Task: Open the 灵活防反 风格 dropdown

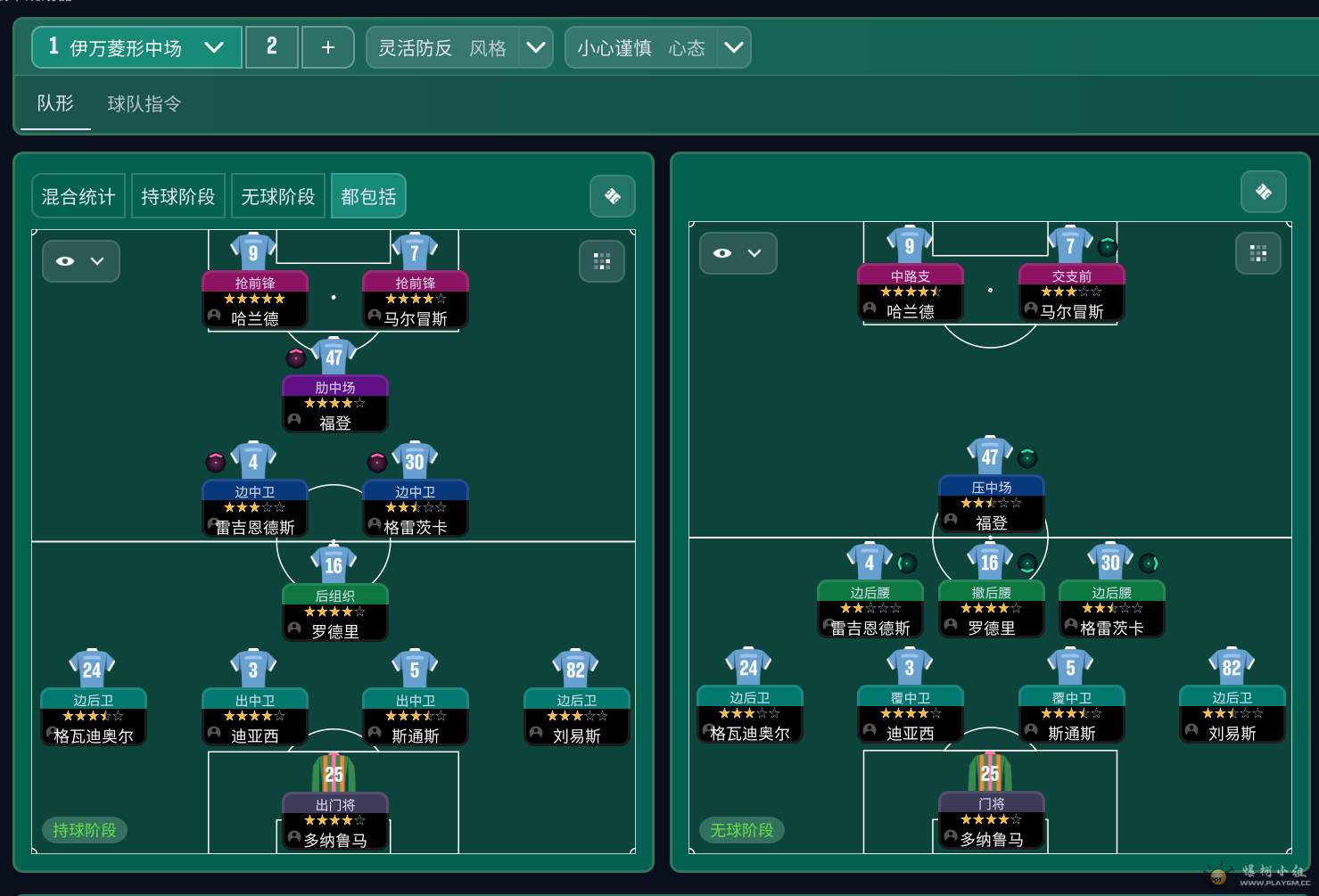Action: point(535,47)
